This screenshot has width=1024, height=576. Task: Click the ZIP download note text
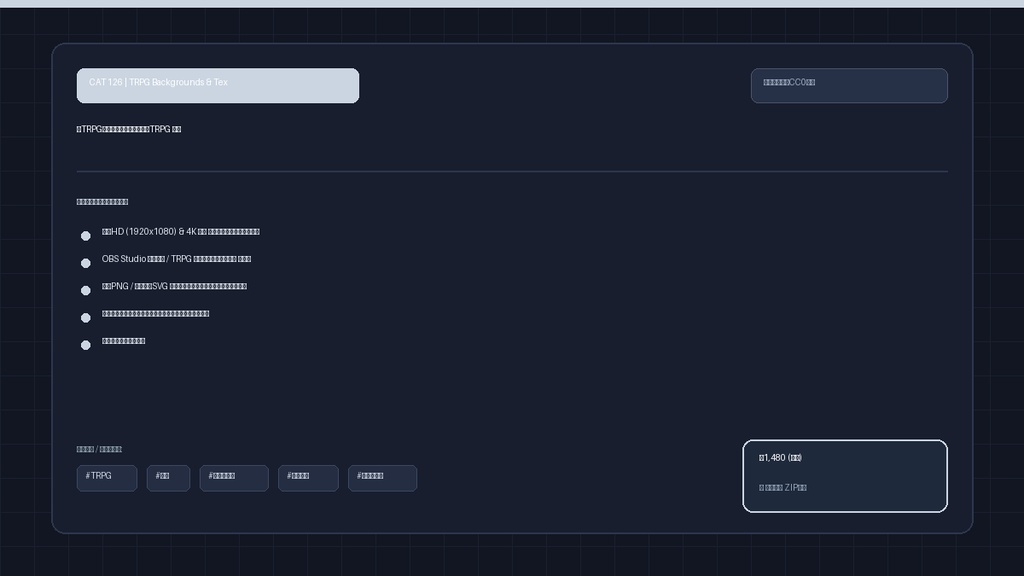783,488
